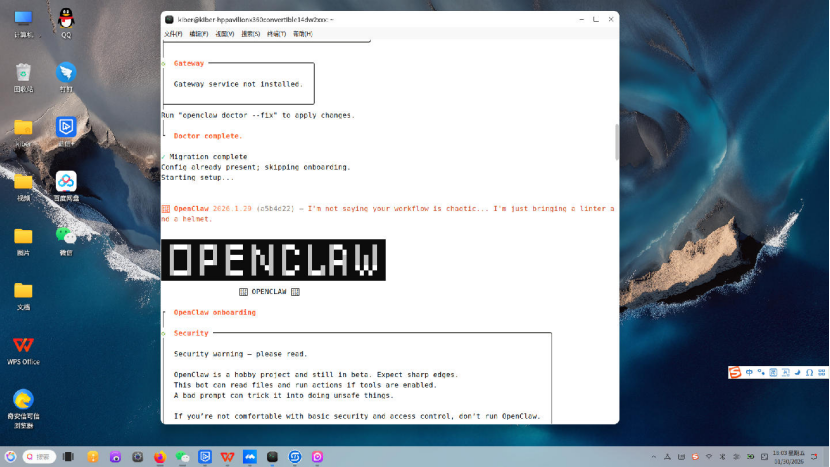Open the 编辑(E) menu in terminal
830x467 pixels.
pos(199,34)
